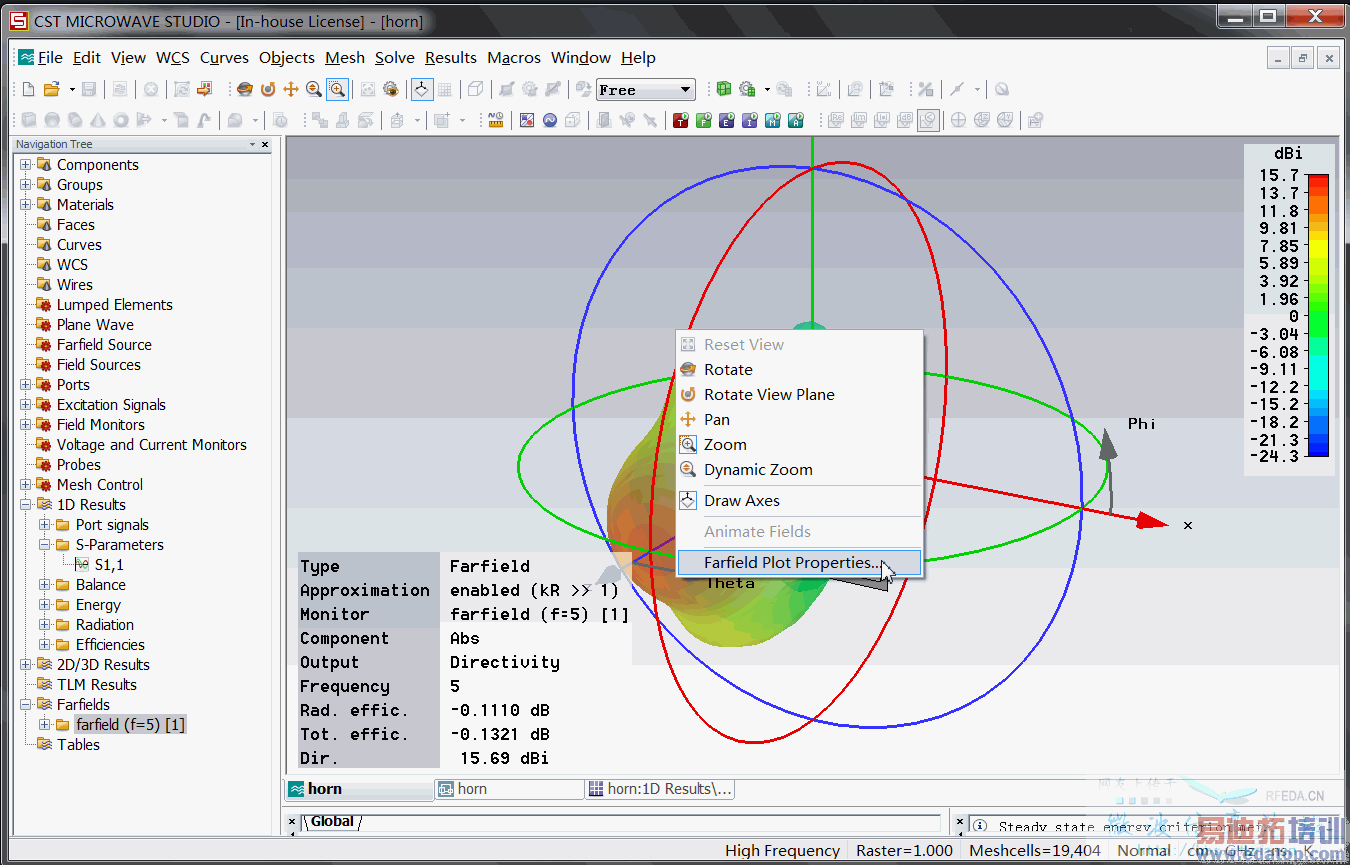Viewport: 1350px width, 865px height.
Task: Click the Pan icon in context menu
Action: pos(688,419)
